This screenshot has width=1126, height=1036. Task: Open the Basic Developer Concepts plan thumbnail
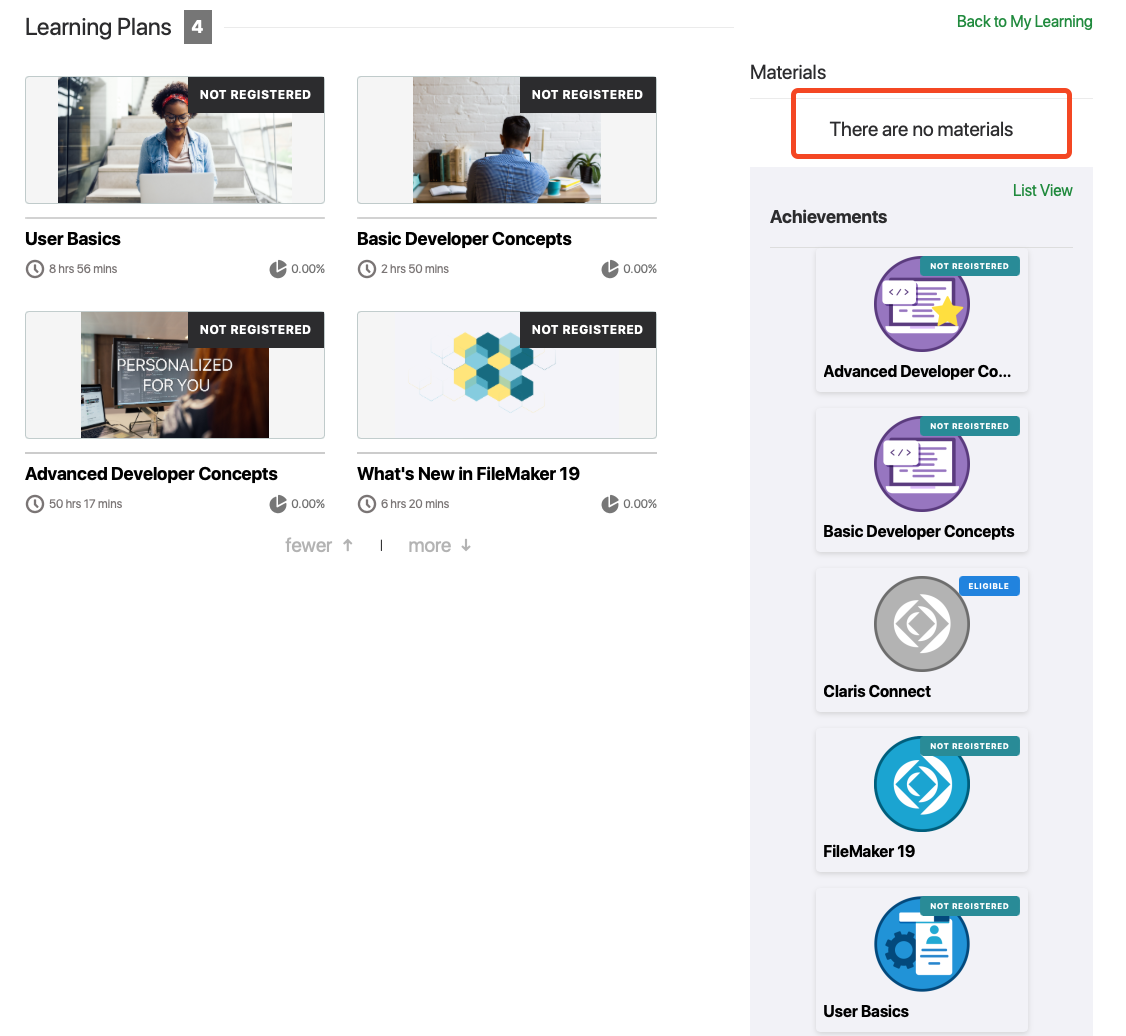coord(507,140)
